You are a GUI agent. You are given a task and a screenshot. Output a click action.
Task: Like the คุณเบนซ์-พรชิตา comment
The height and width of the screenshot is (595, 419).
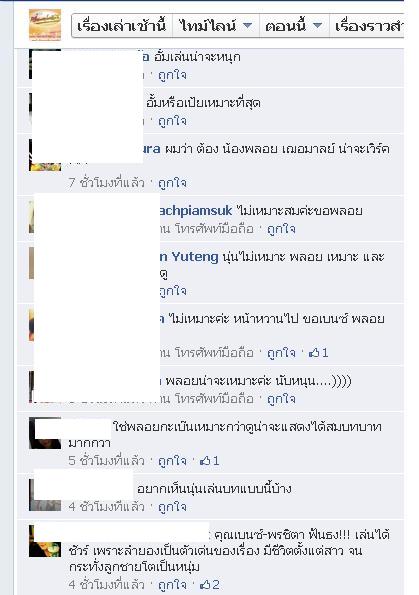tap(172, 584)
